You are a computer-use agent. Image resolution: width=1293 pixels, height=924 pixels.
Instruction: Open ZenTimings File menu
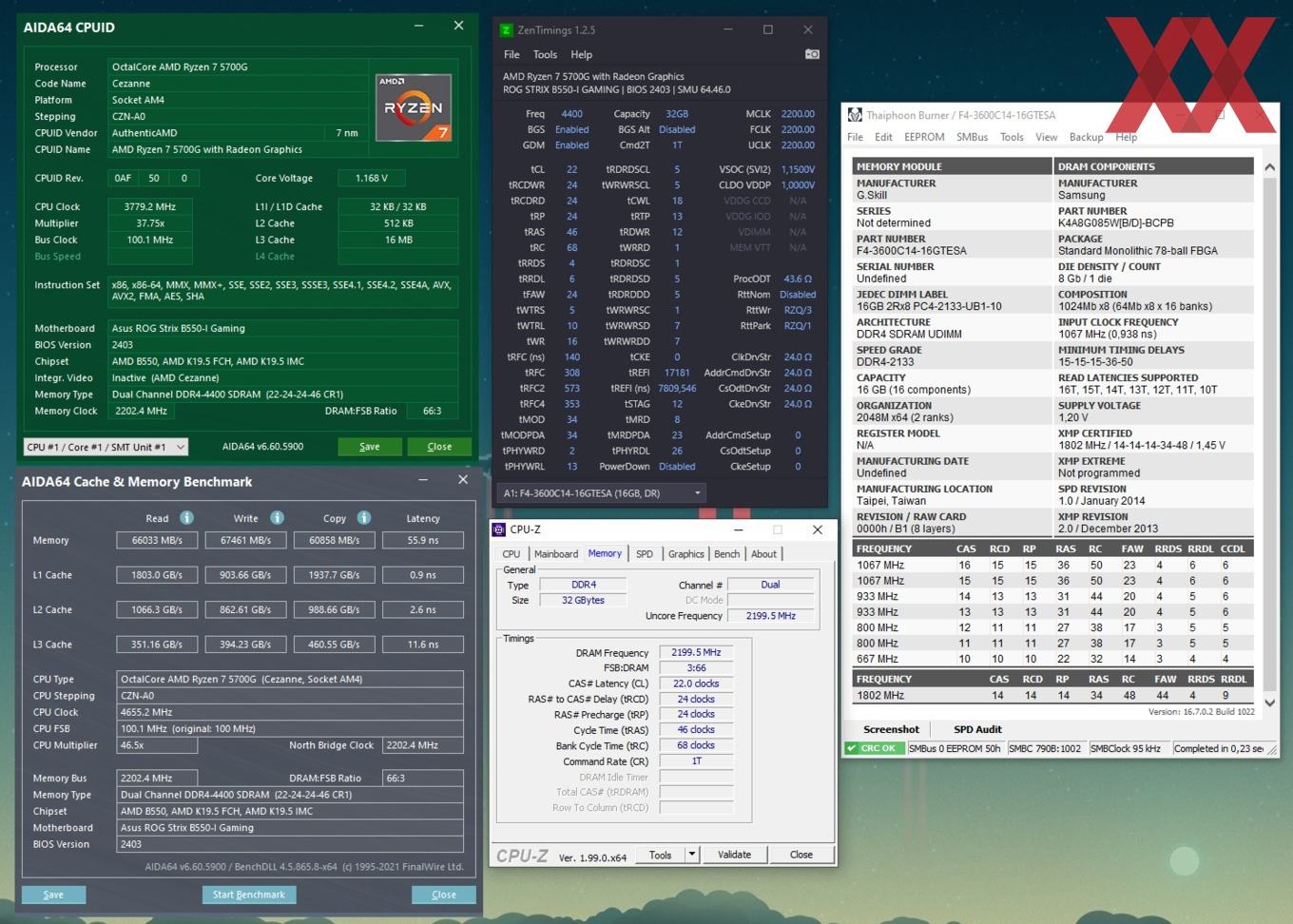point(511,54)
